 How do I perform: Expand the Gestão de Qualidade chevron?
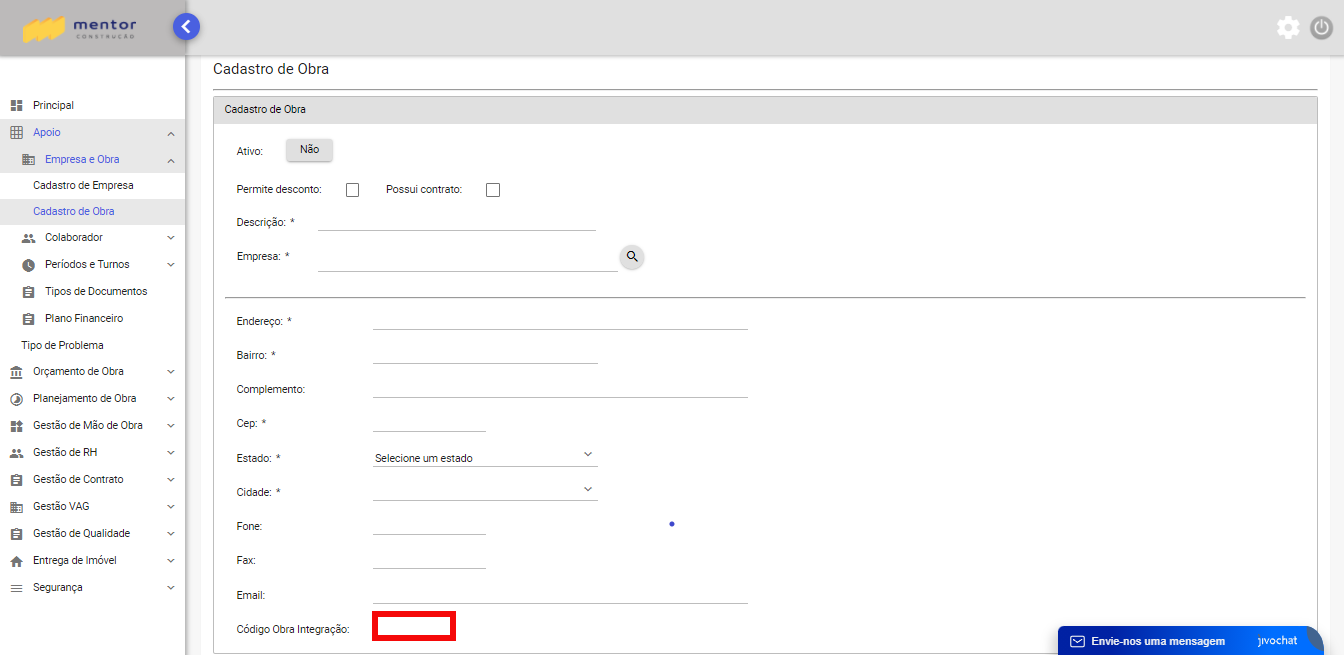coord(171,534)
